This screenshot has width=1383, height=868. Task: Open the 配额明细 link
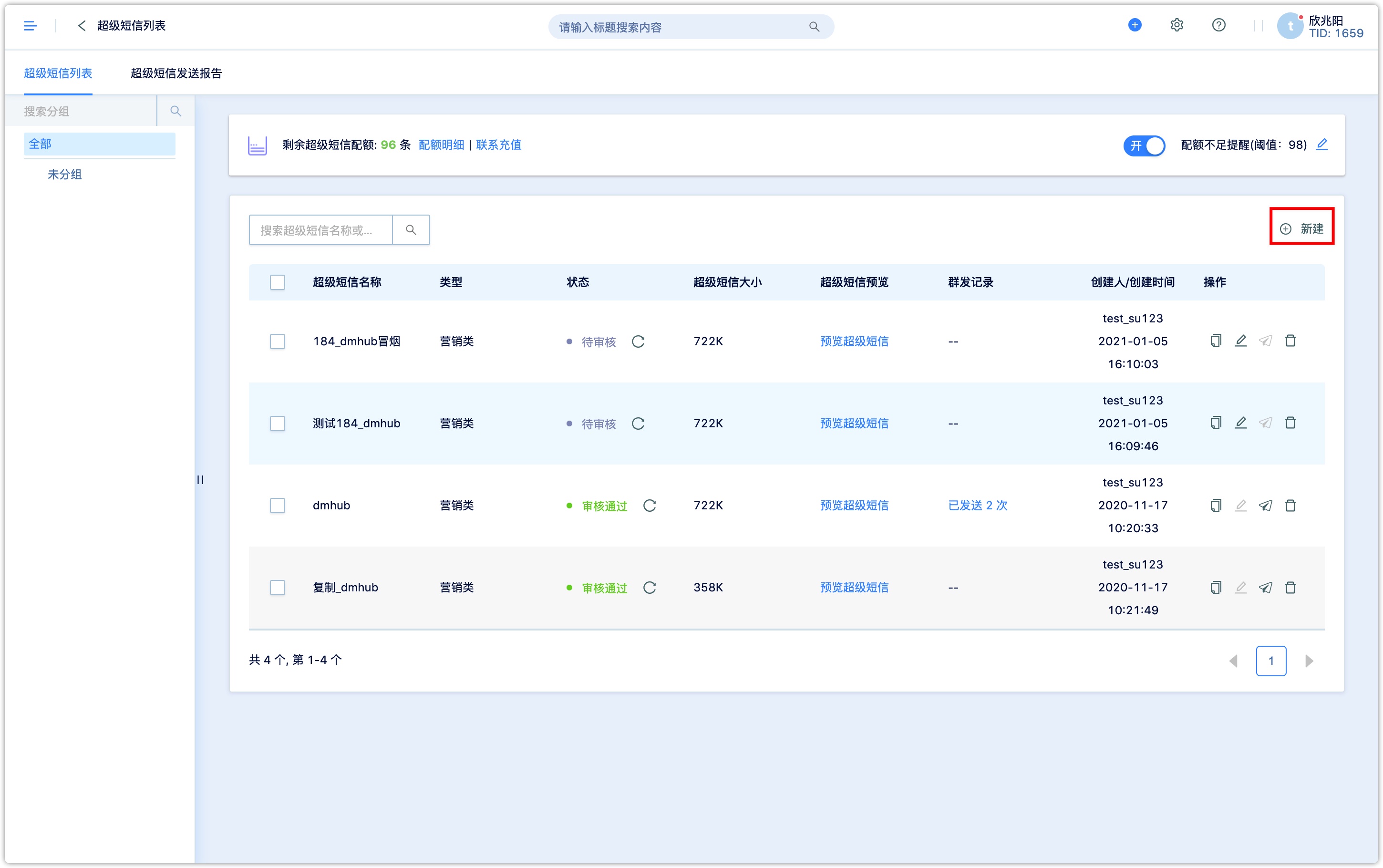click(441, 145)
